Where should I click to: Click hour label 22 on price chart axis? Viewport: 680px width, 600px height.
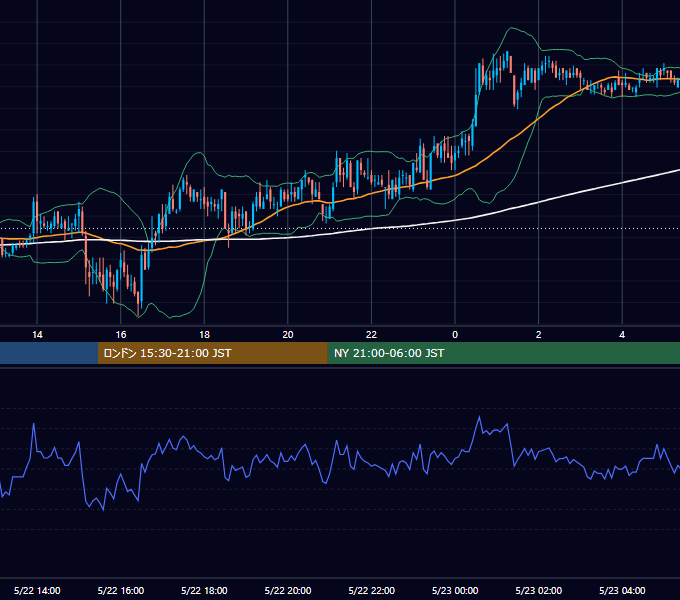click(x=372, y=335)
